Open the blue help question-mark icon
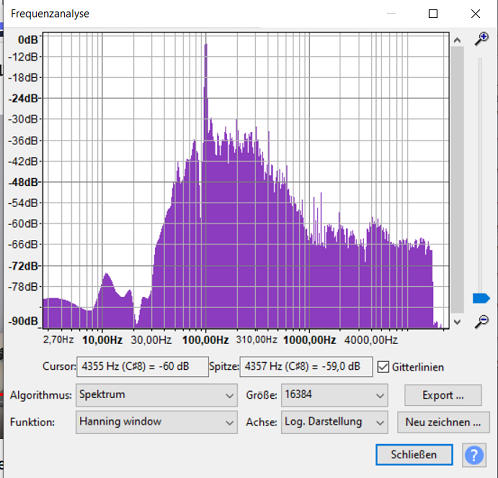Viewport: 498px width, 478px height. coord(474,455)
